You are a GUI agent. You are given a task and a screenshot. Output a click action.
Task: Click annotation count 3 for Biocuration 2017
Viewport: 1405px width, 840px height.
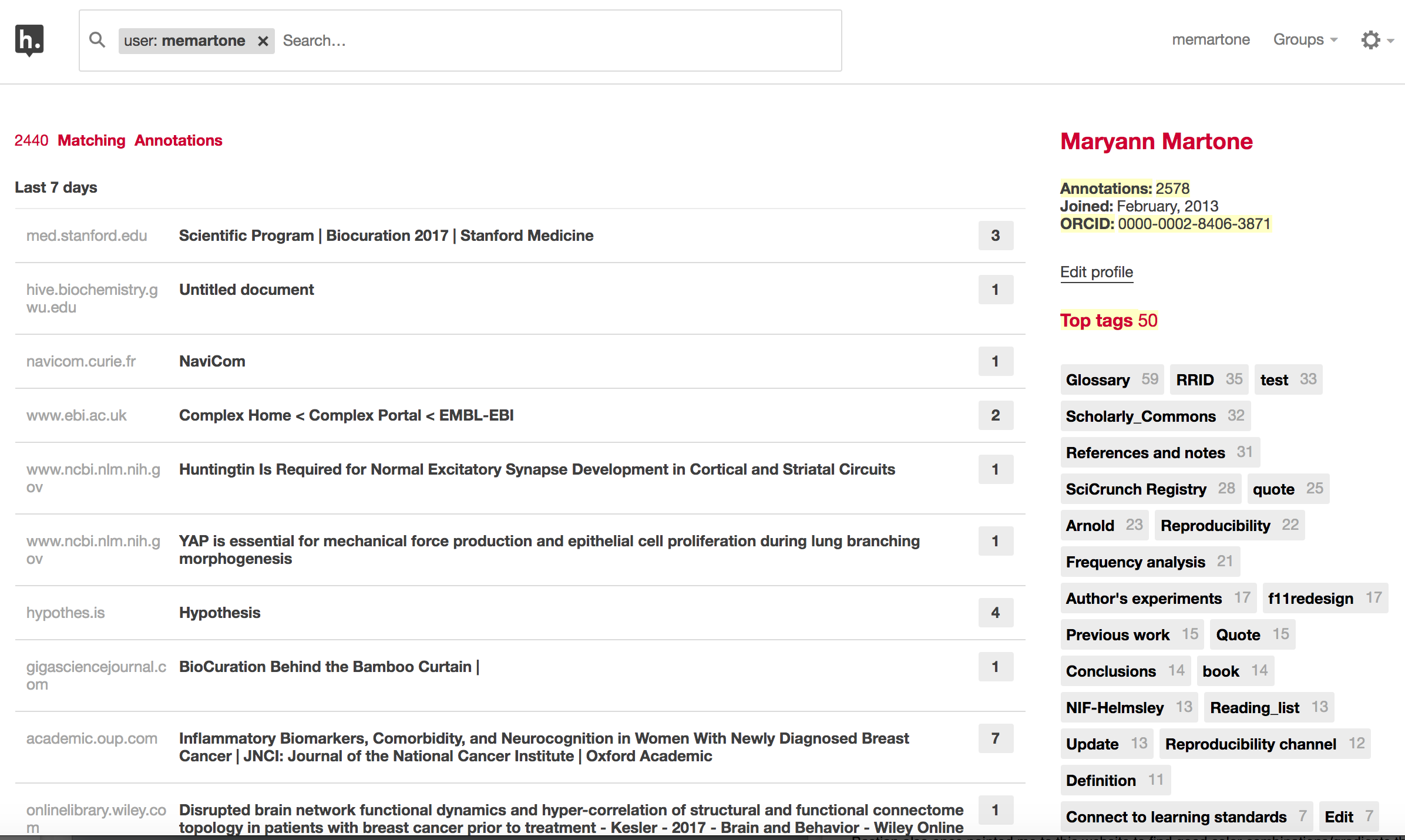click(x=996, y=236)
